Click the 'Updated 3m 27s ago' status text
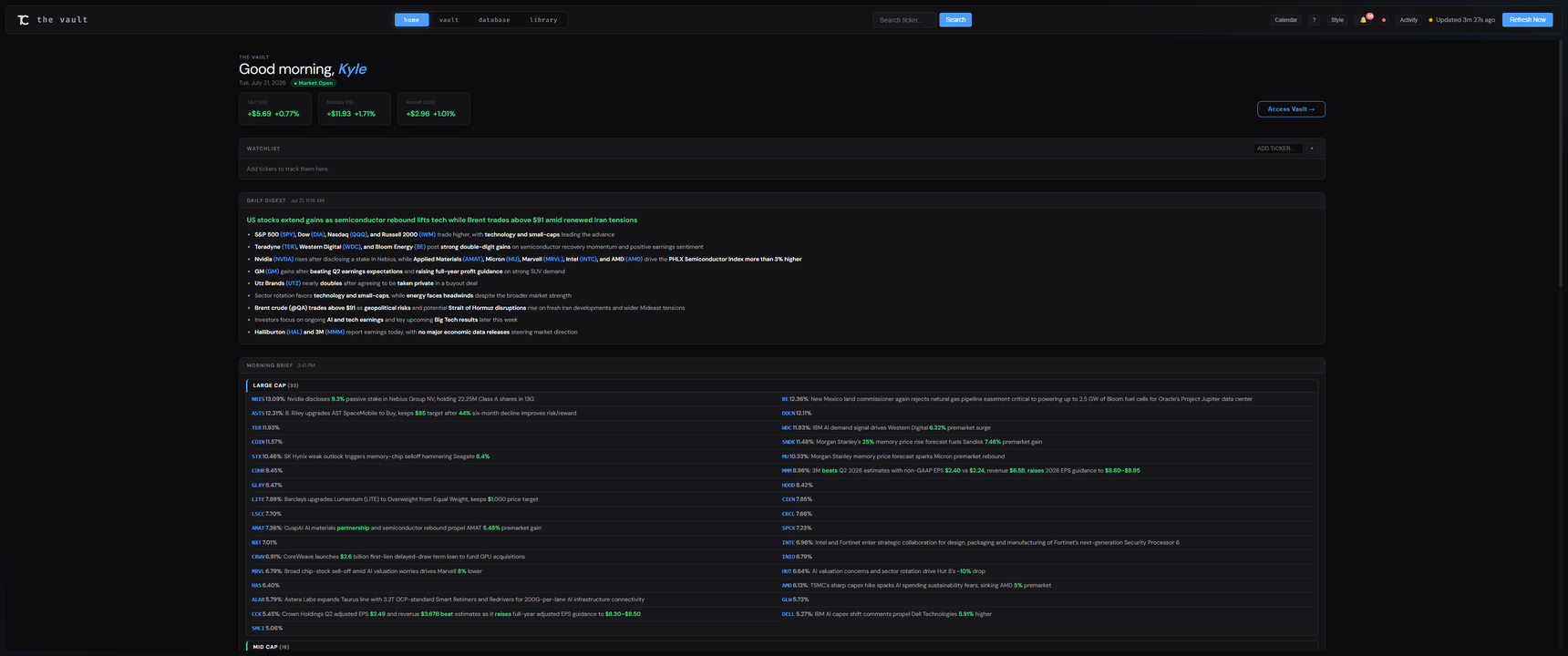Viewport: 1568px width, 656px height. coord(1465,20)
